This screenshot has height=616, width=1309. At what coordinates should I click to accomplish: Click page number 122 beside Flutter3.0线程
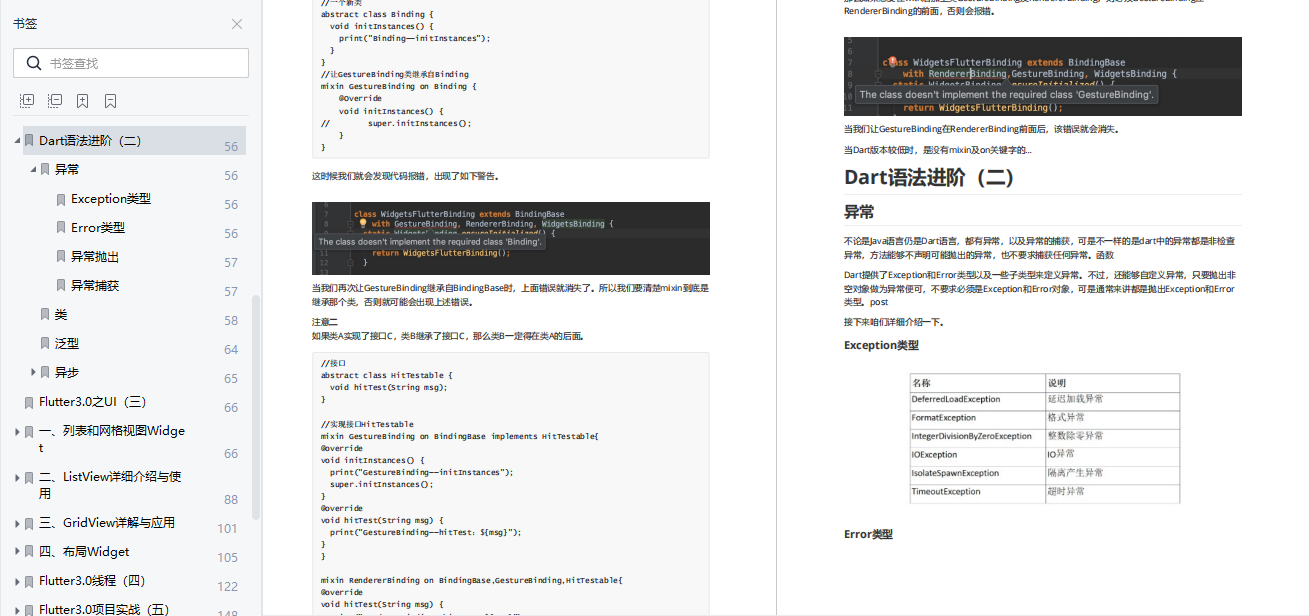coord(227,587)
